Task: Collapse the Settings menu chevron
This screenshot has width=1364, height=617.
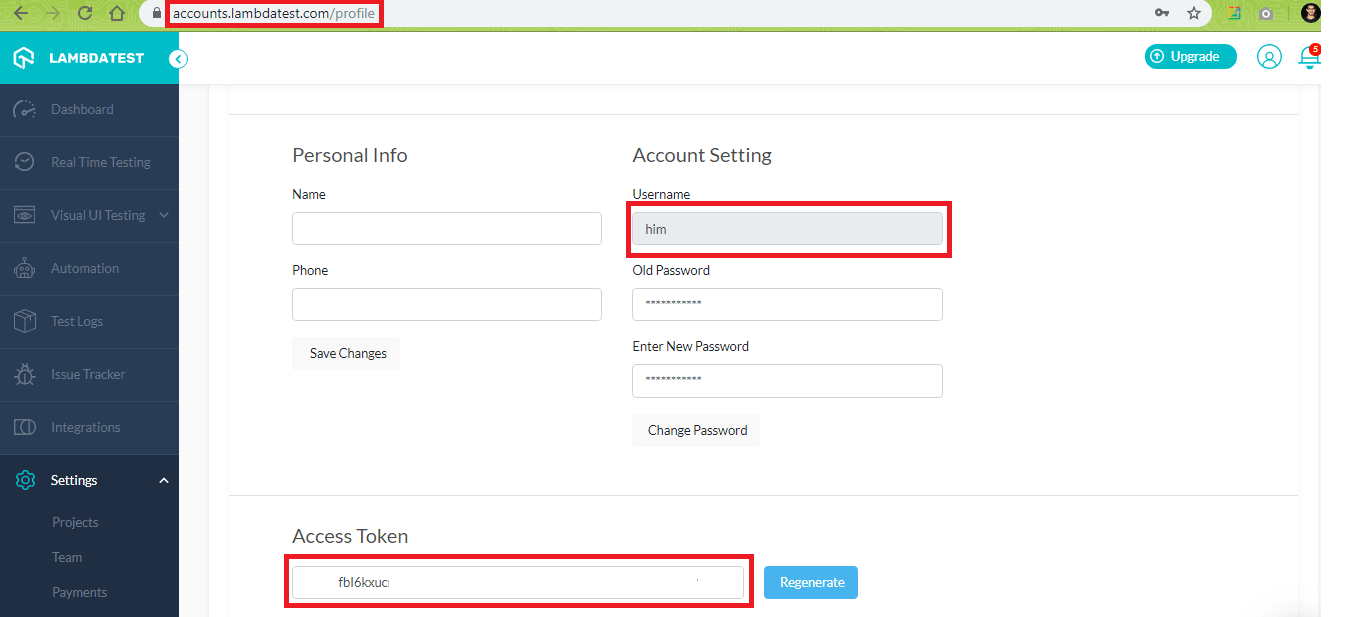Action: (x=164, y=481)
